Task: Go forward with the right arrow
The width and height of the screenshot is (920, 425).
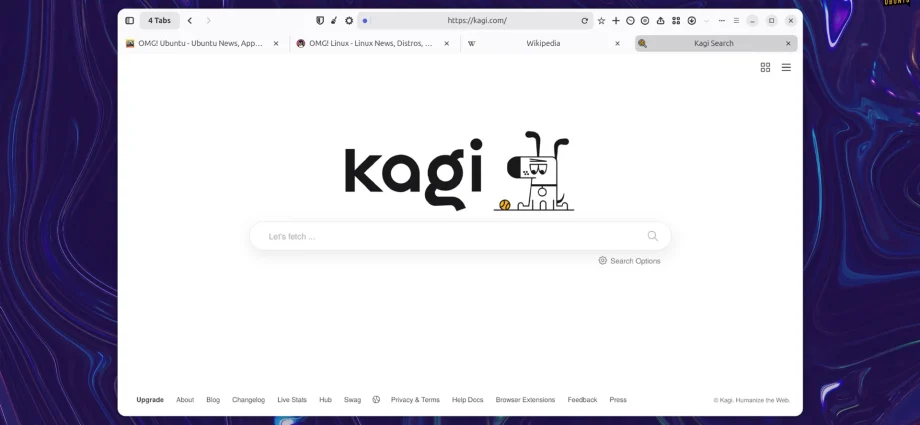Action: pos(208,21)
